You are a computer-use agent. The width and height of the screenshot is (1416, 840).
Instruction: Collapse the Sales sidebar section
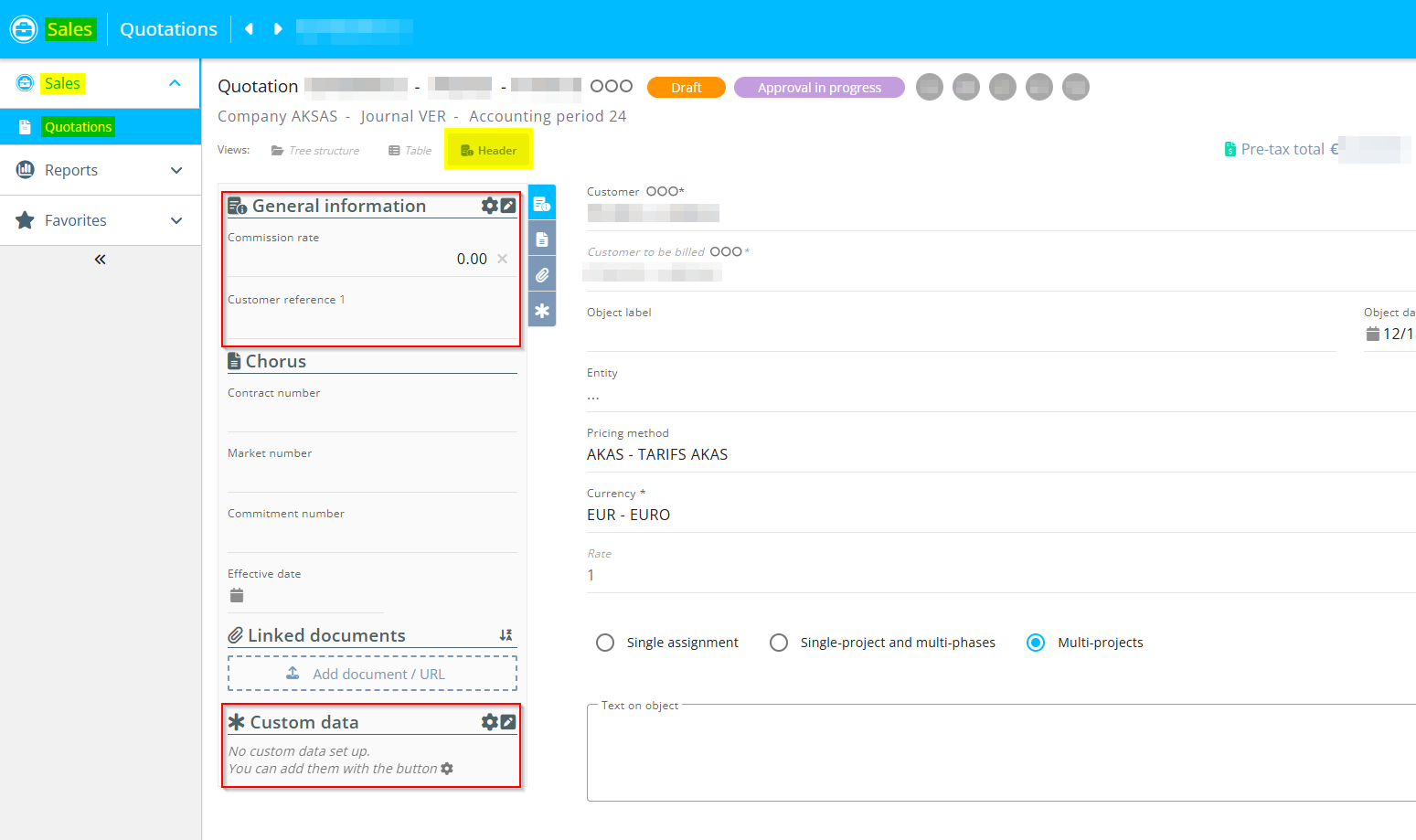(x=175, y=83)
